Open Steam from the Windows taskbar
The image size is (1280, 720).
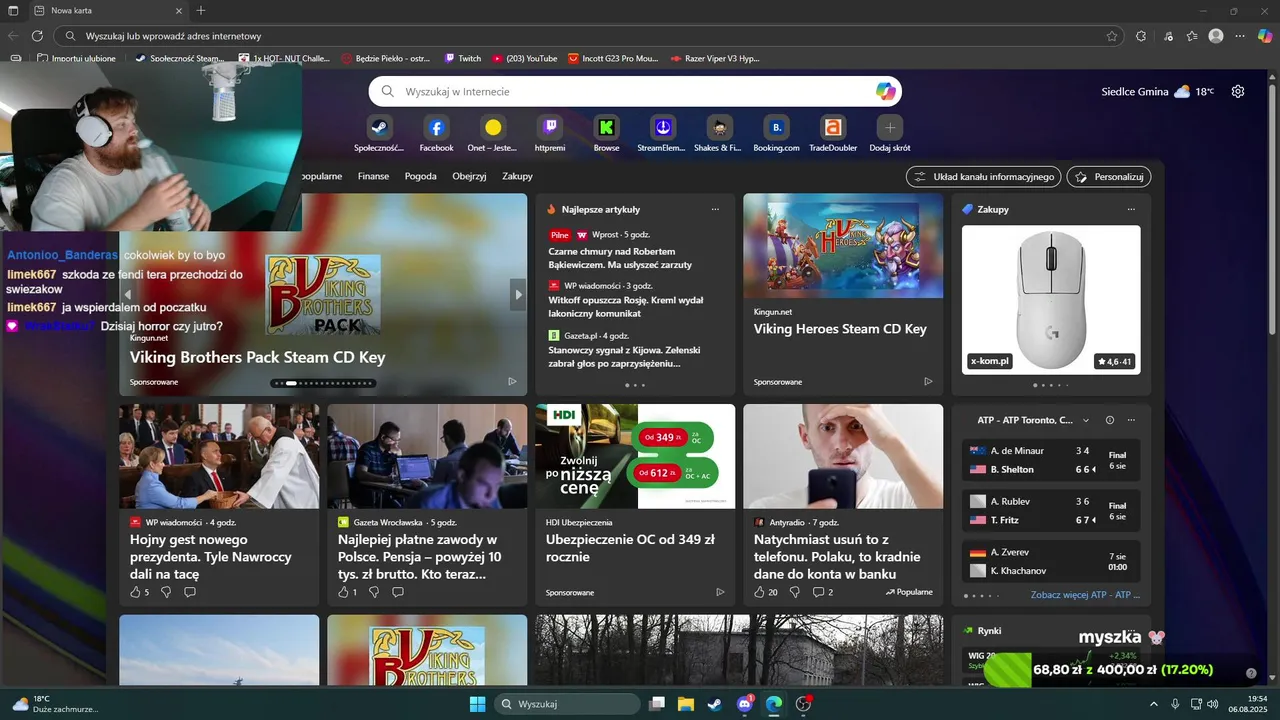[715, 704]
